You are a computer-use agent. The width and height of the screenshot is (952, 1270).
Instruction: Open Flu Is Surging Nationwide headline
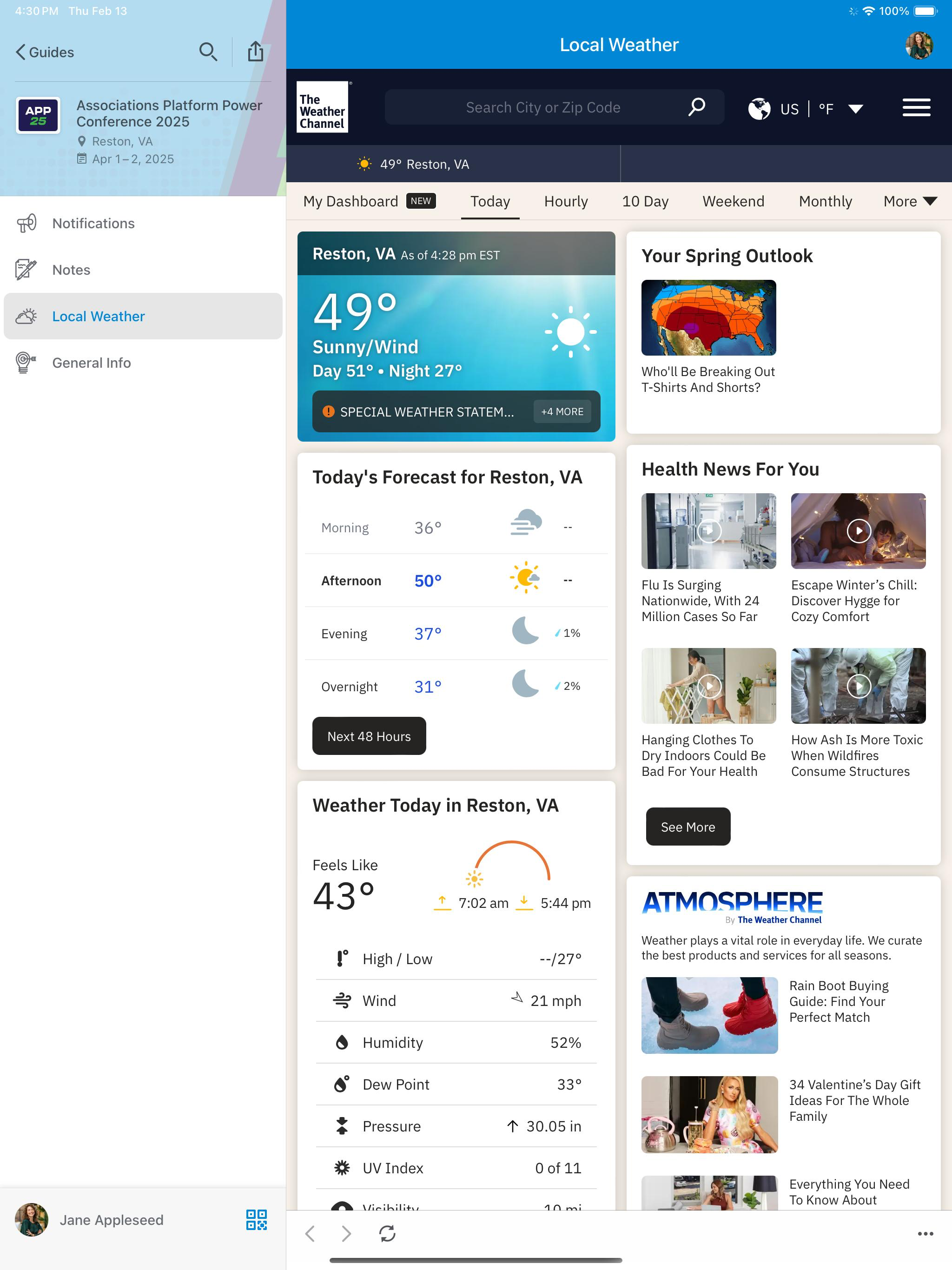pyautogui.click(x=701, y=601)
